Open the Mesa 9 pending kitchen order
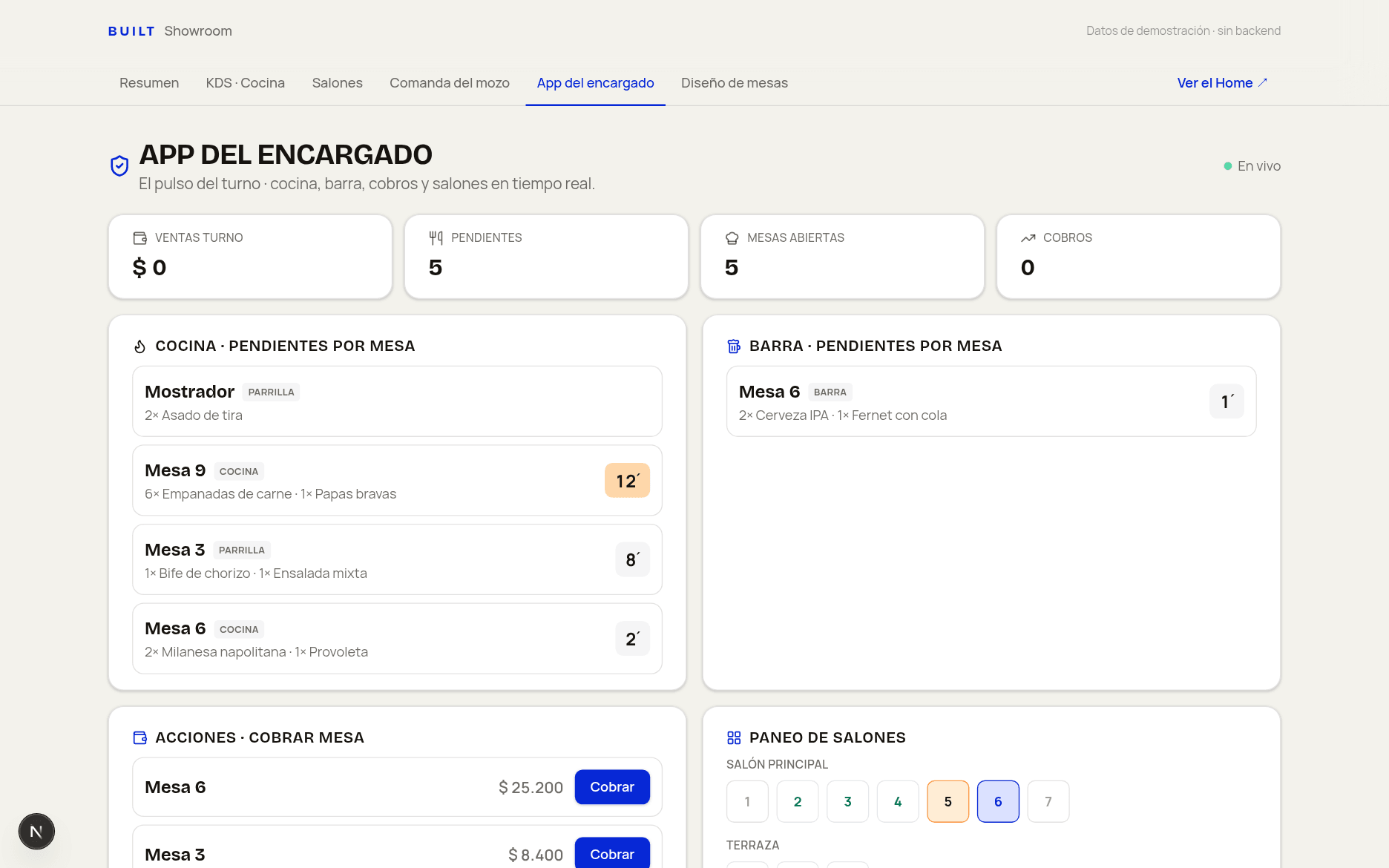The height and width of the screenshot is (868, 1389). pyautogui.click(x=397, y=481)
